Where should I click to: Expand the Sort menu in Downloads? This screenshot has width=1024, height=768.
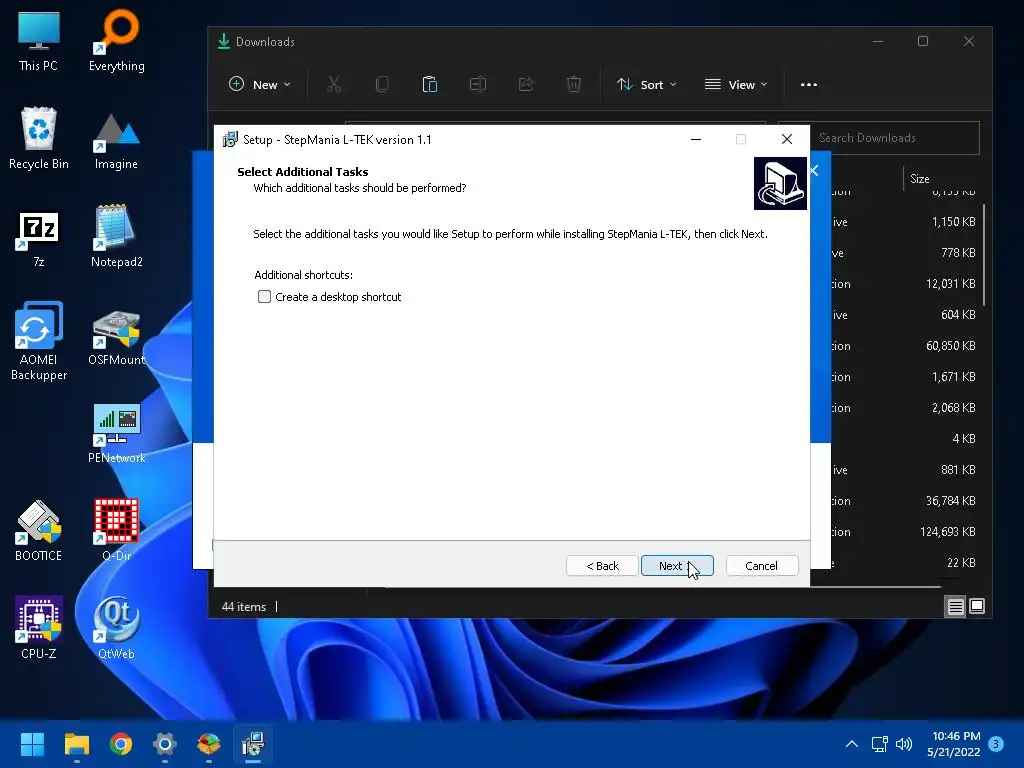(647, 84)
